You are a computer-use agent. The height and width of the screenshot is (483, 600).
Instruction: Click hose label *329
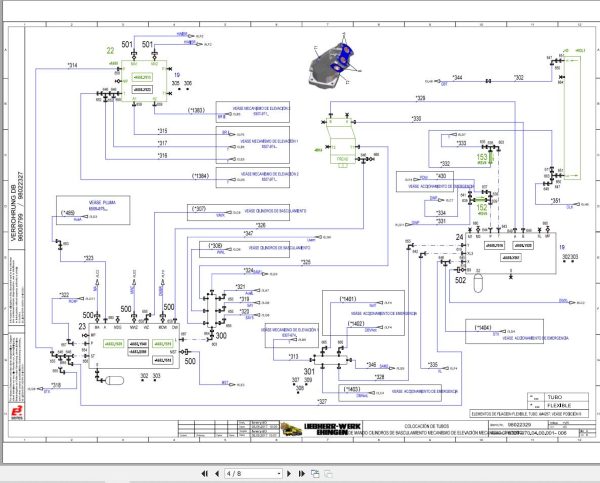421,98
